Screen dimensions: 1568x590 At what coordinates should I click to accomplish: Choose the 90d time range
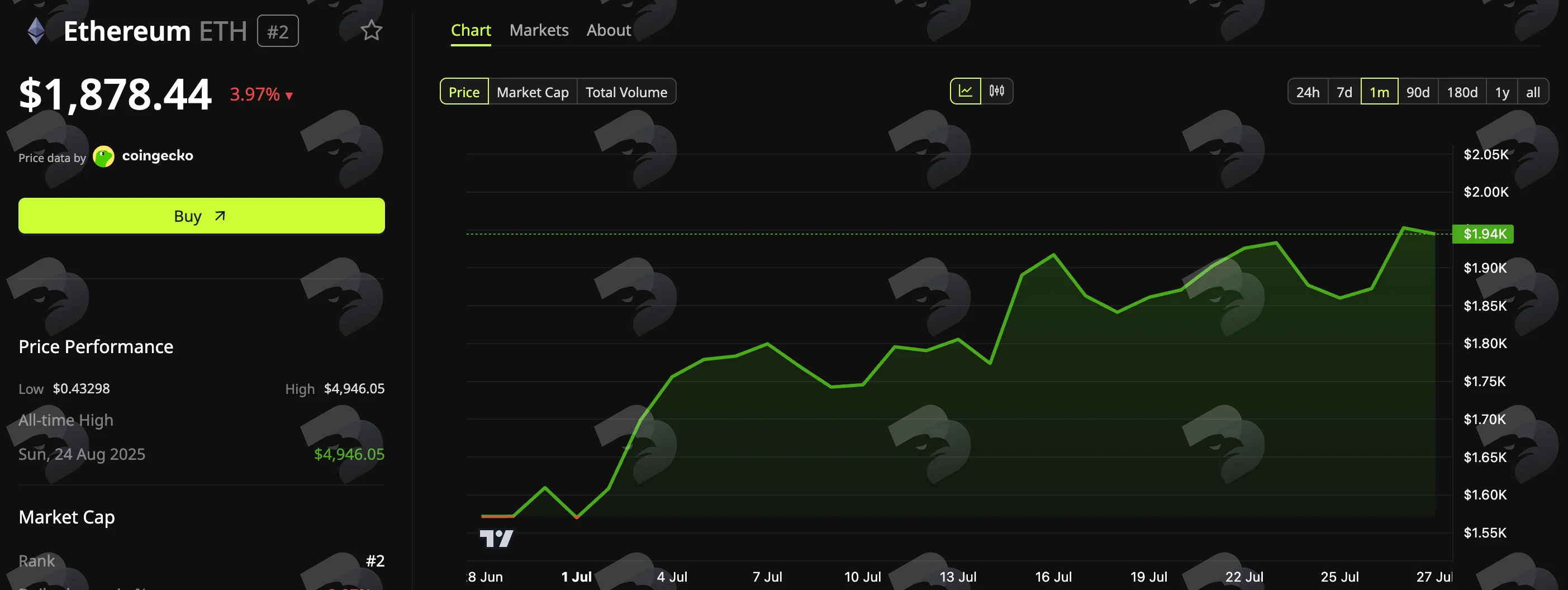tap(1418, 92)
